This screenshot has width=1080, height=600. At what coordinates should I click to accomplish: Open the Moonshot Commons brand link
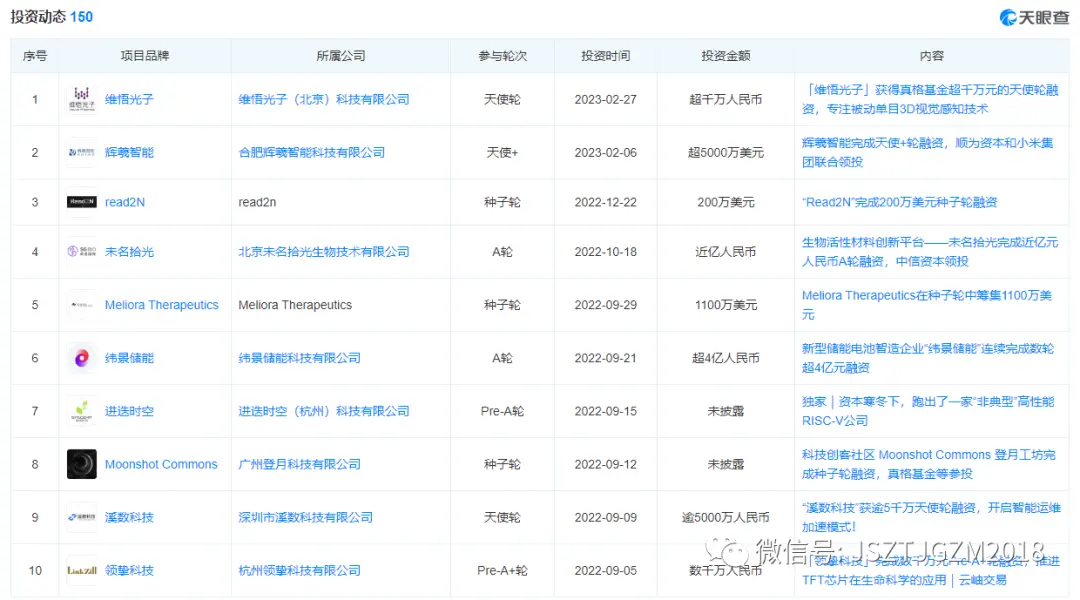click(x=160, y=464)
